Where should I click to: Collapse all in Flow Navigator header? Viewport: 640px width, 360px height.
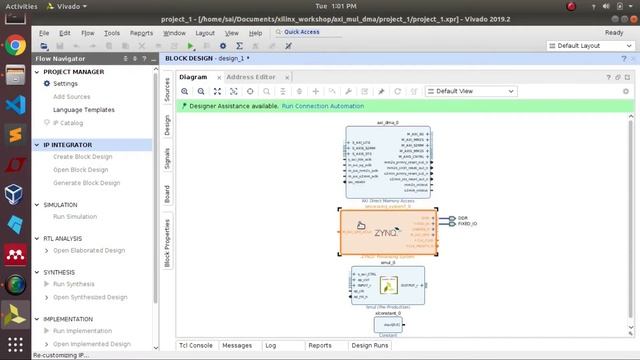125,59
